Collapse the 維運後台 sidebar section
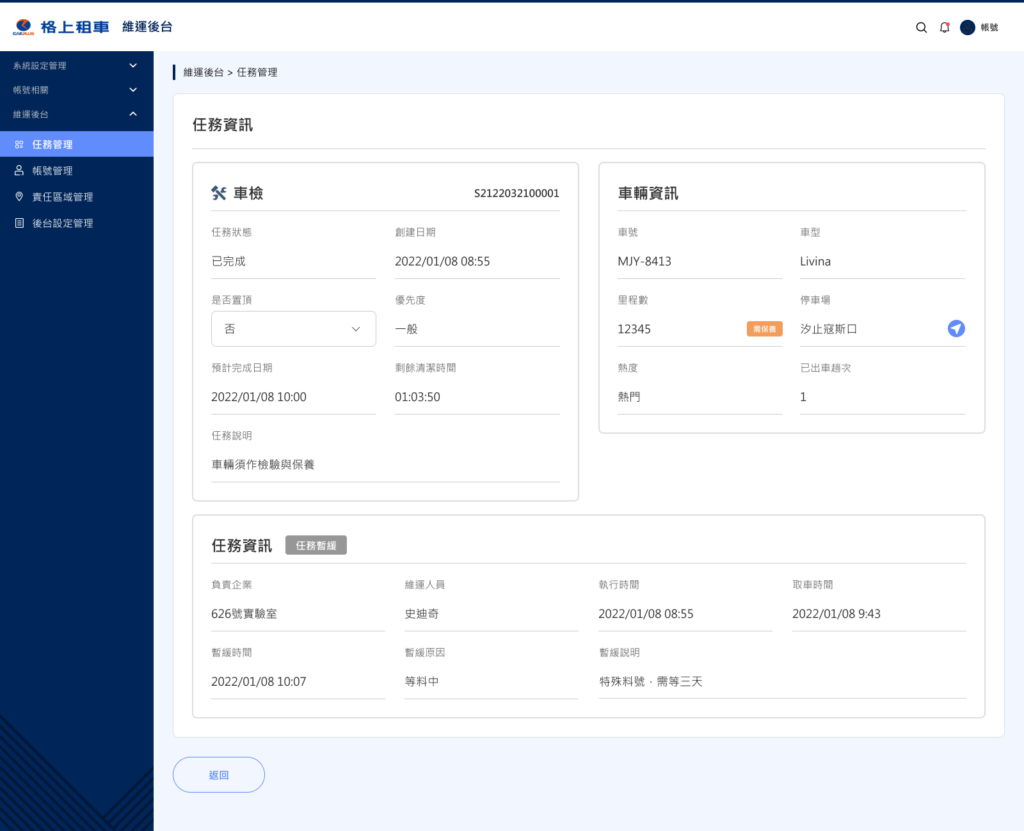This screenshot has width=1024, height=831. [x=133, y=114]
